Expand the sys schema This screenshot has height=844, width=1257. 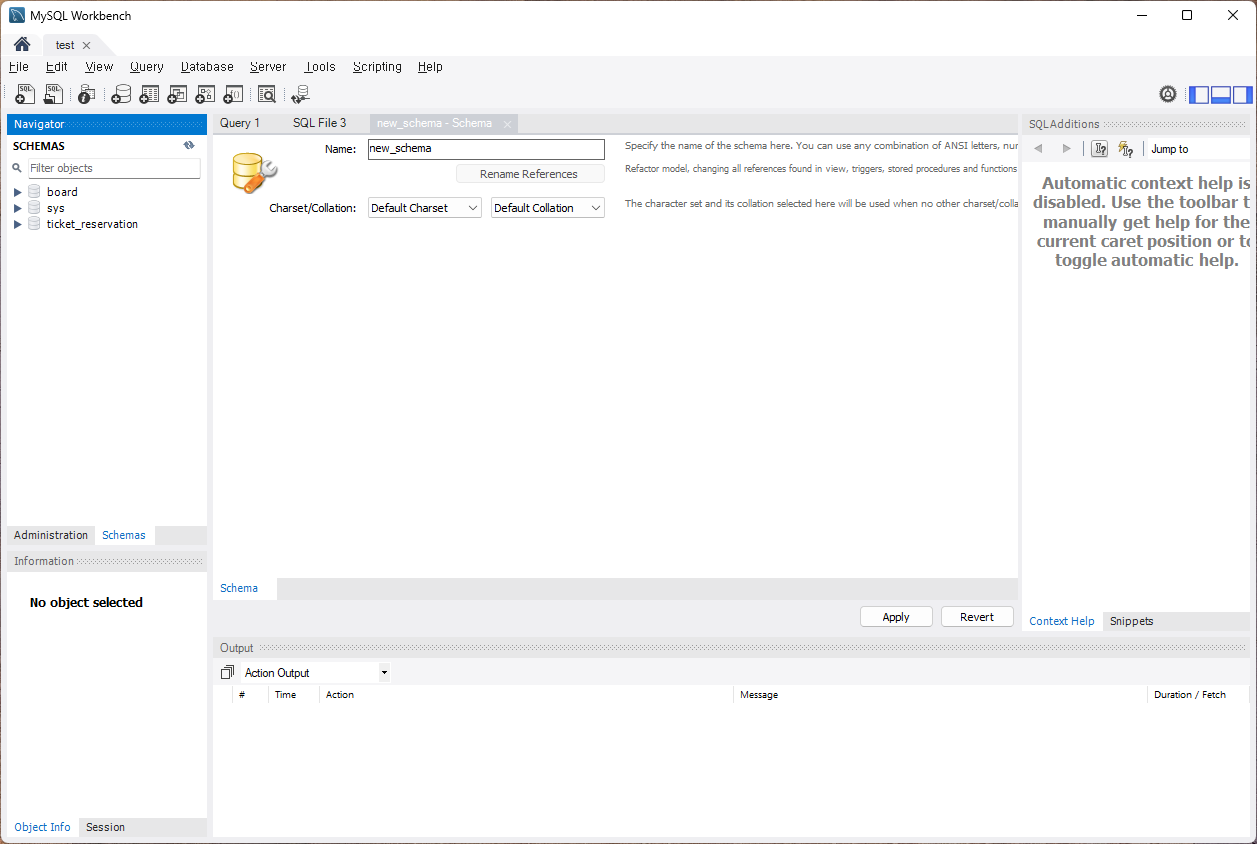17,208
